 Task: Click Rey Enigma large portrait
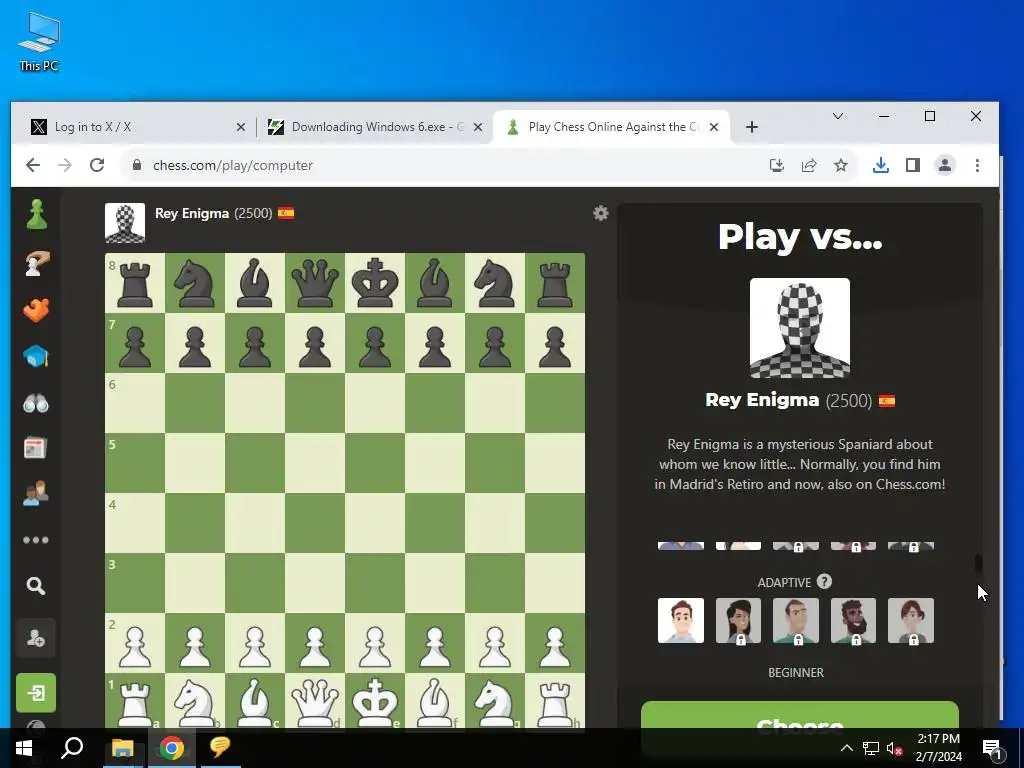pos(799,328)
